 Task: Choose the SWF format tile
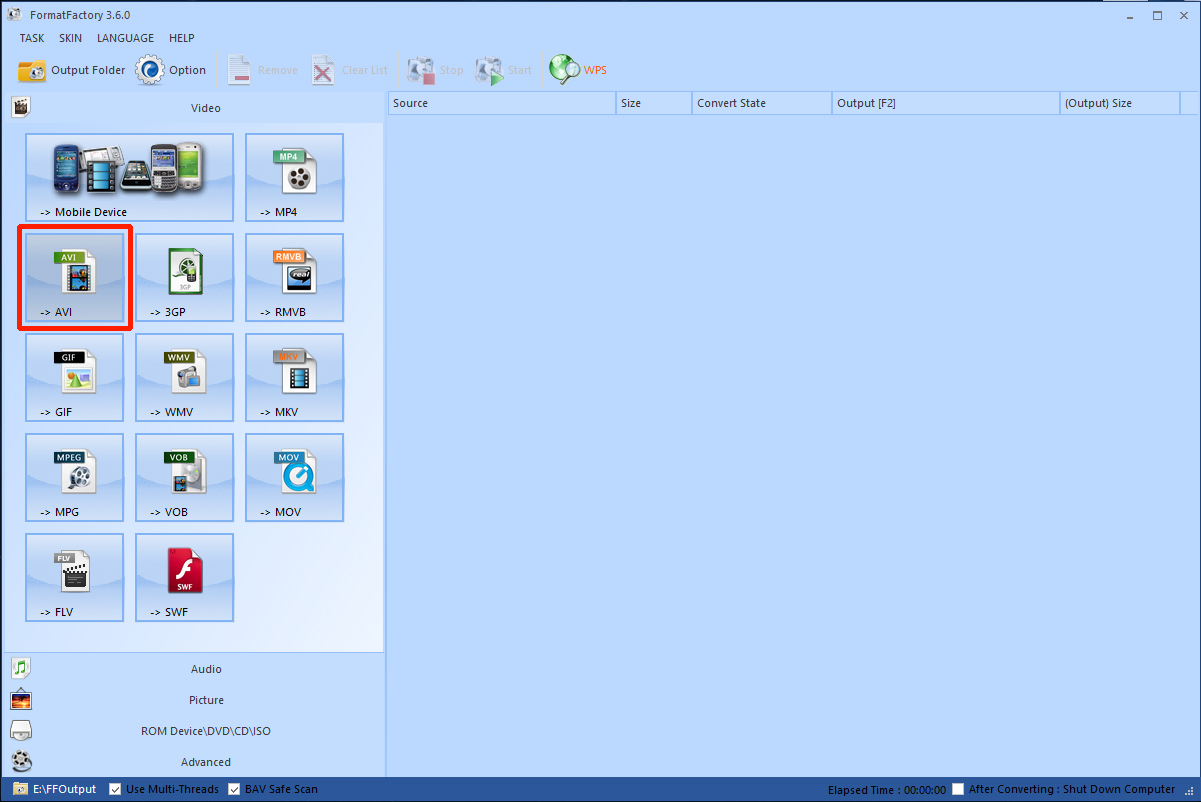point(184,577)
